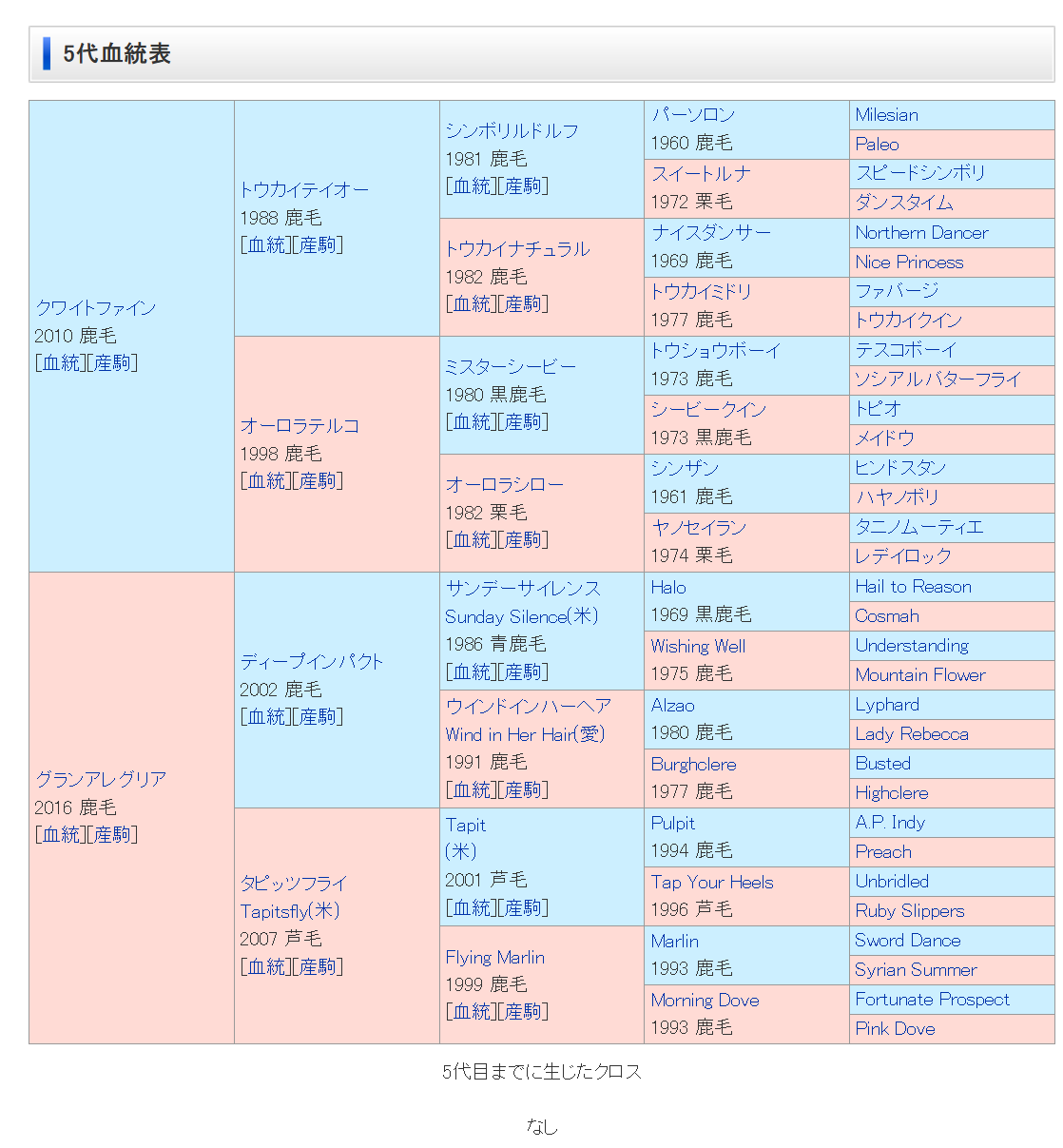Open シンボリルドルフ pedigree entry
Viewport: 1063px width, 1148px height.
pyautogui.click(x=512, y=130)
